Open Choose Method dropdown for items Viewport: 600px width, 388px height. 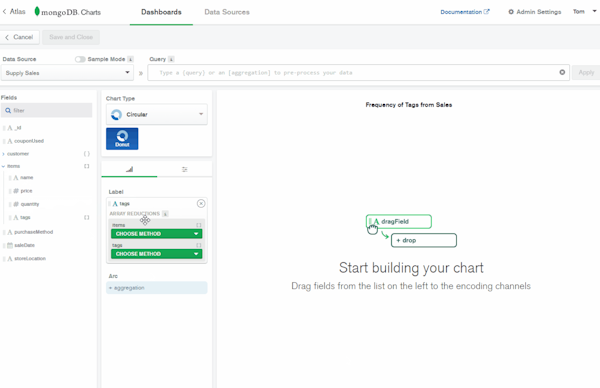click(157, 233)
